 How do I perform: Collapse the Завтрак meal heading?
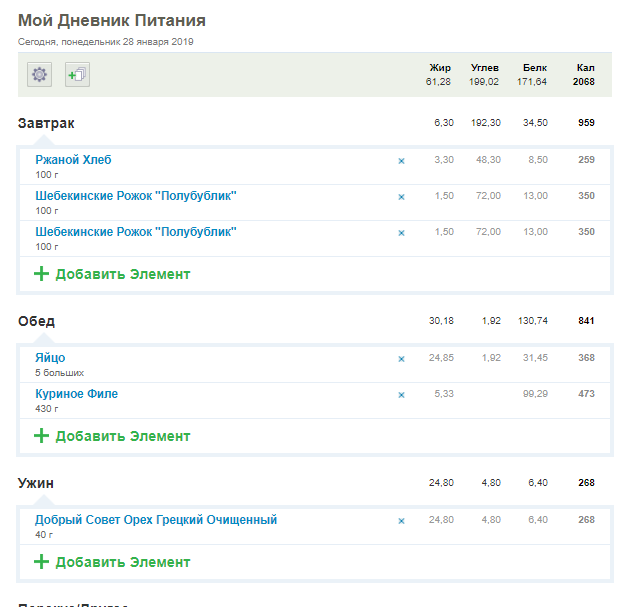click(46, 123)
